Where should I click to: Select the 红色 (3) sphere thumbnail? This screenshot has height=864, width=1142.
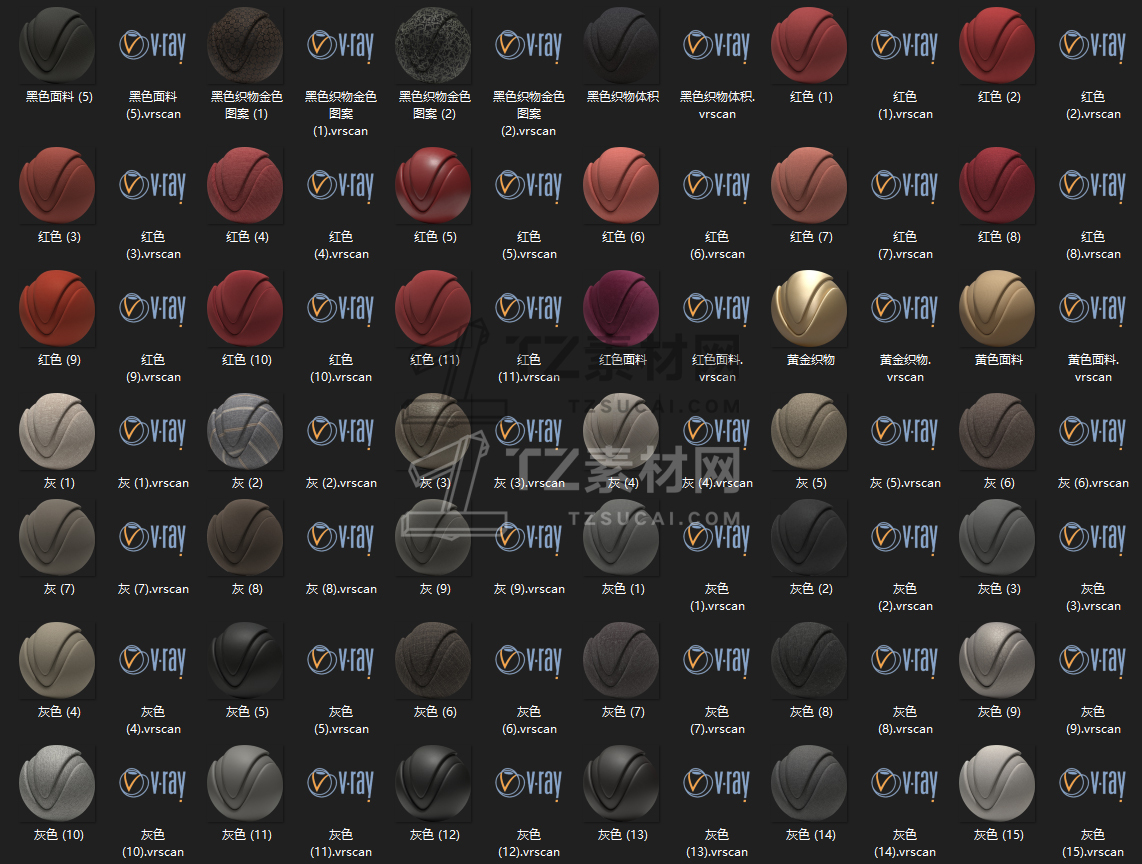tap(58, 185)
